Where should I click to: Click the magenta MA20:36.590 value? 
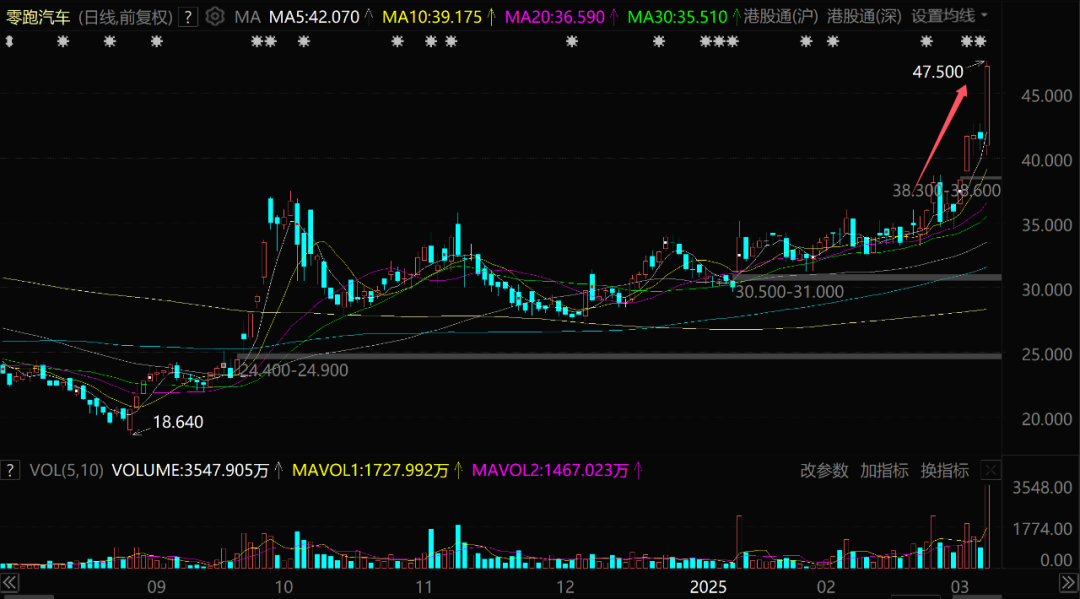pos(554,17)
